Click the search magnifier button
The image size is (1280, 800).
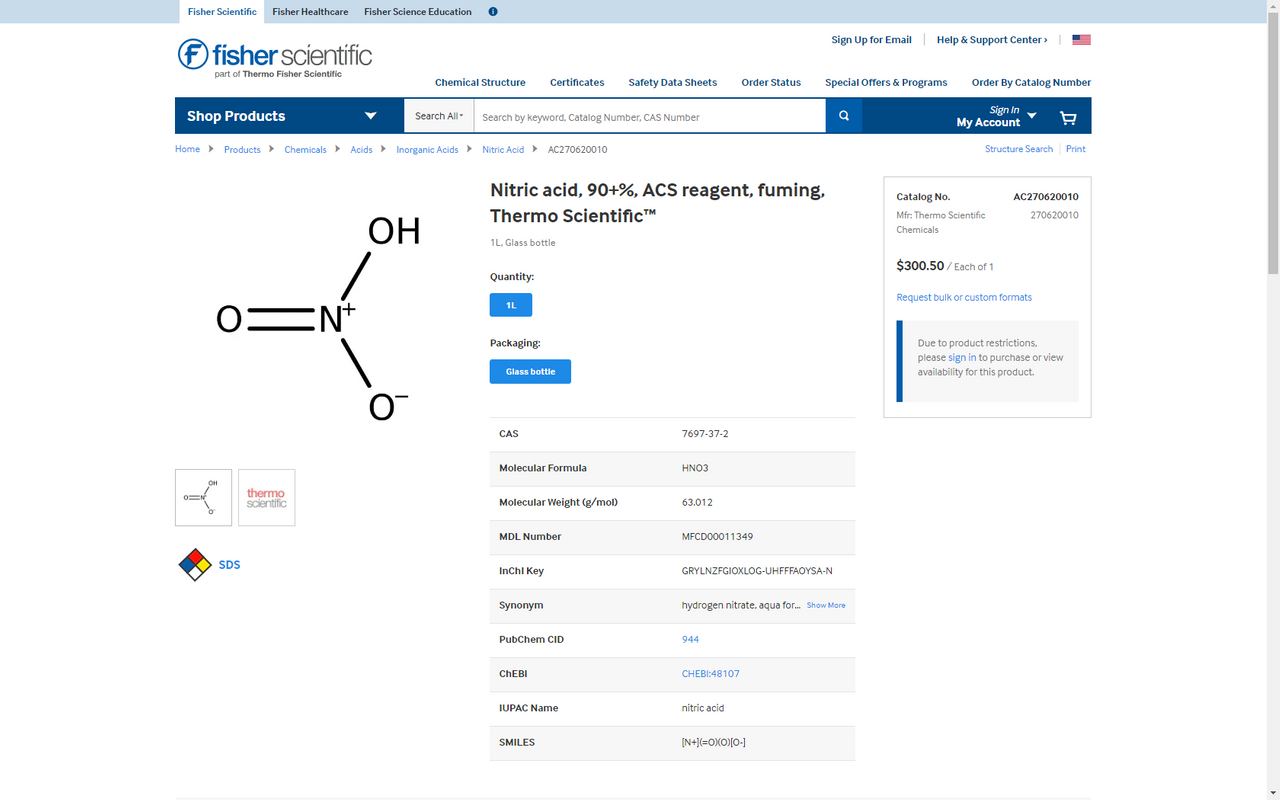[x=844, y=116]
